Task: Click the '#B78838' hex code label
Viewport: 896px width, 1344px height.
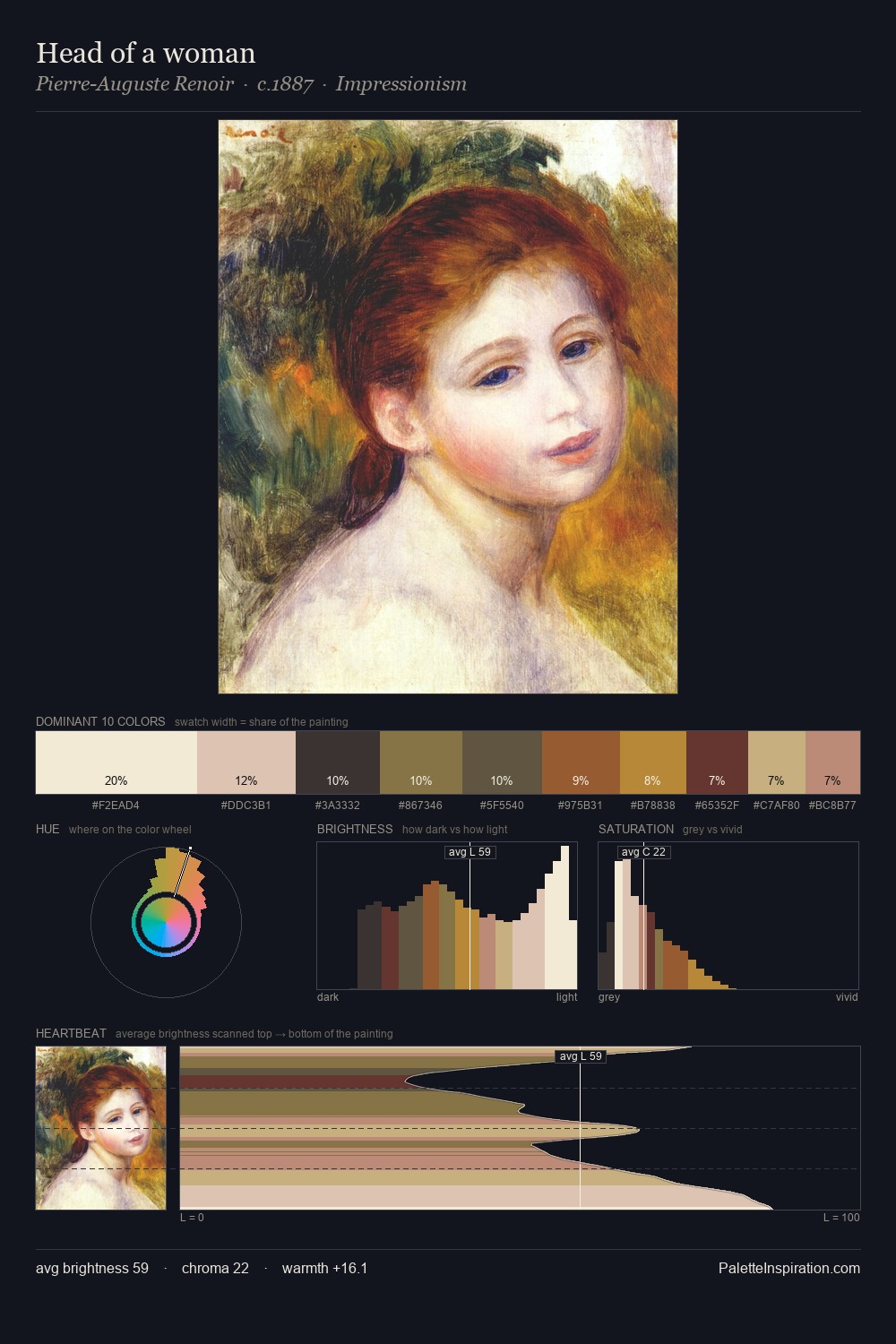Action: [653, 806]
